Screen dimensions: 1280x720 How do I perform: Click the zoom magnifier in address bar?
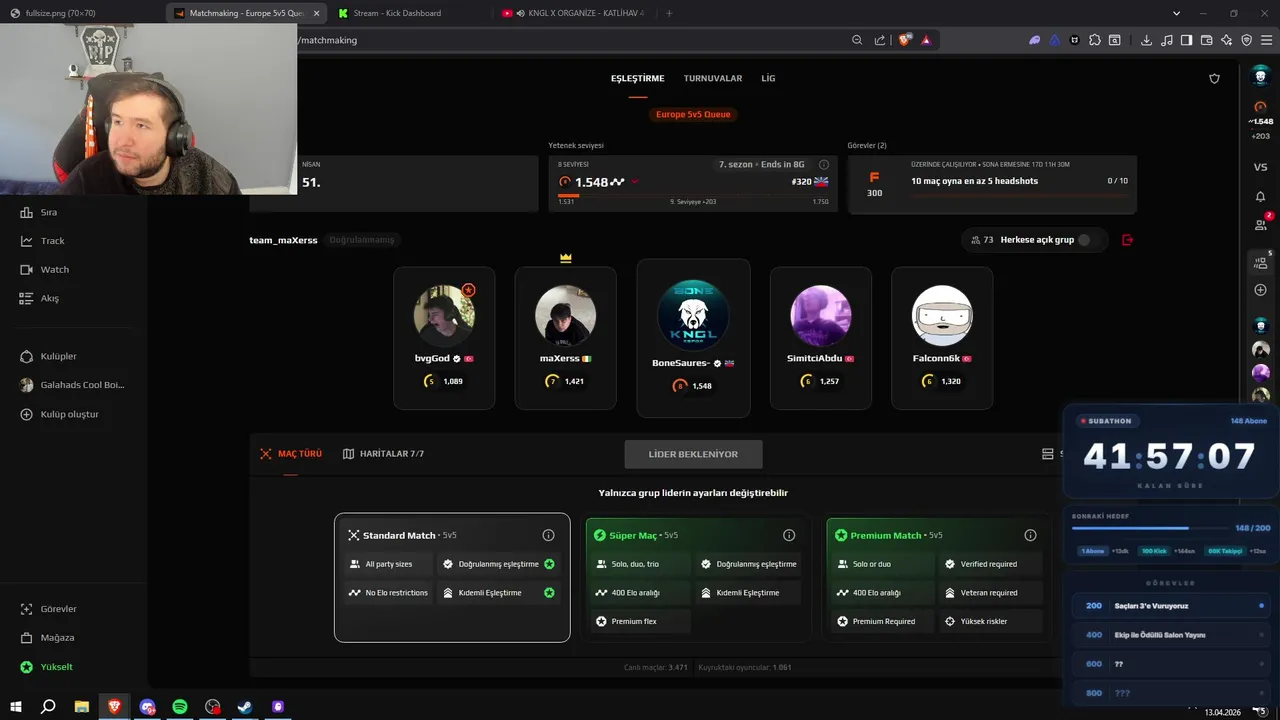(x=857, y=40)
